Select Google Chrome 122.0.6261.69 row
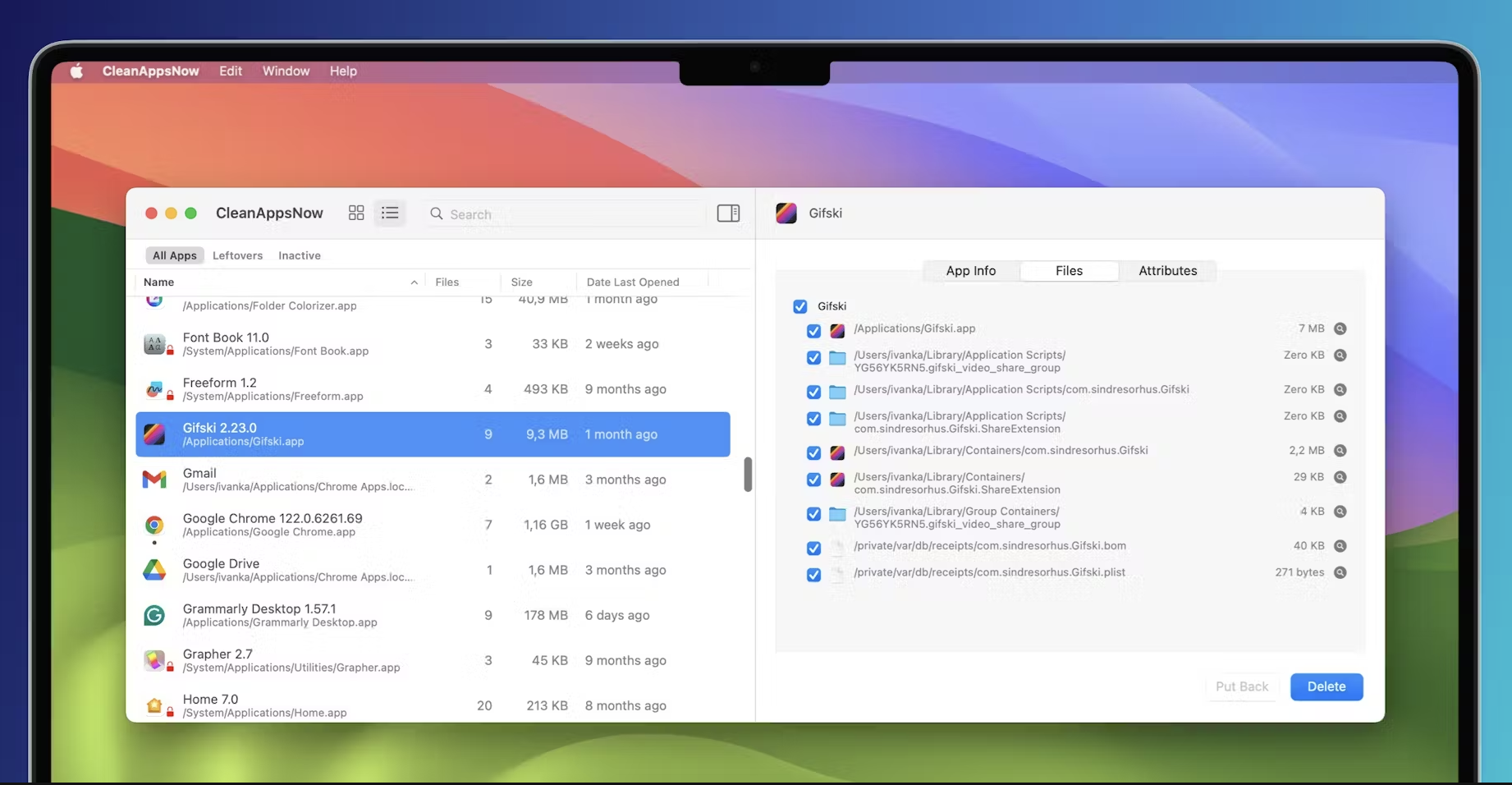 pos(433,525)
